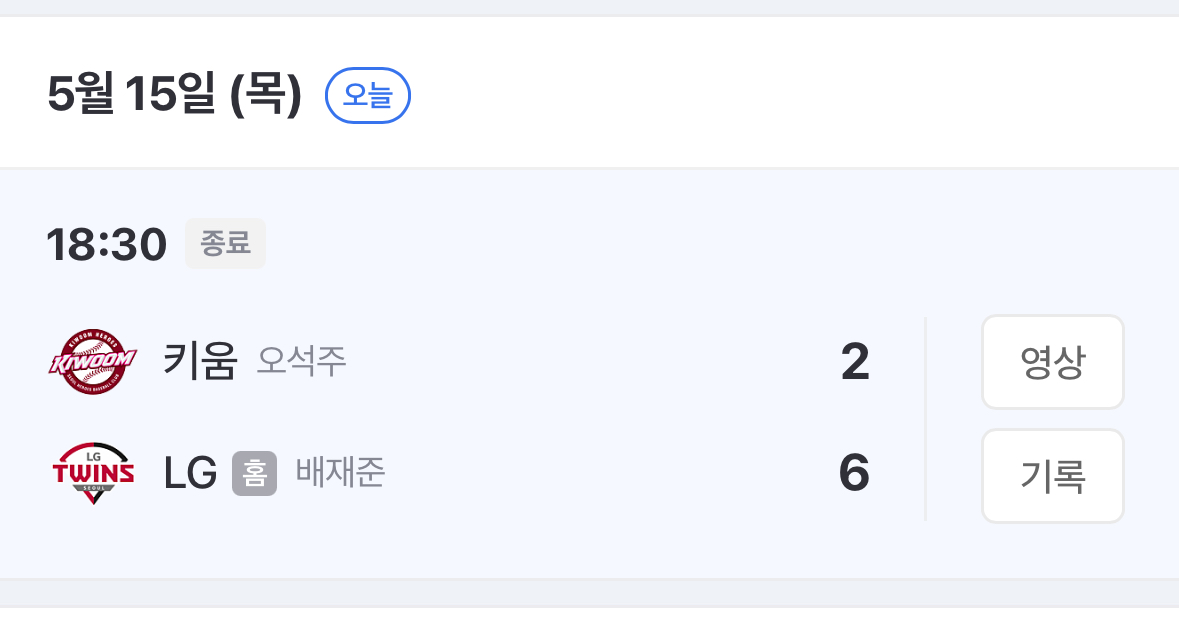Screen dimensions: 1179x624
Task: Click the (목) weekday label
Action: tap(265, 96)
